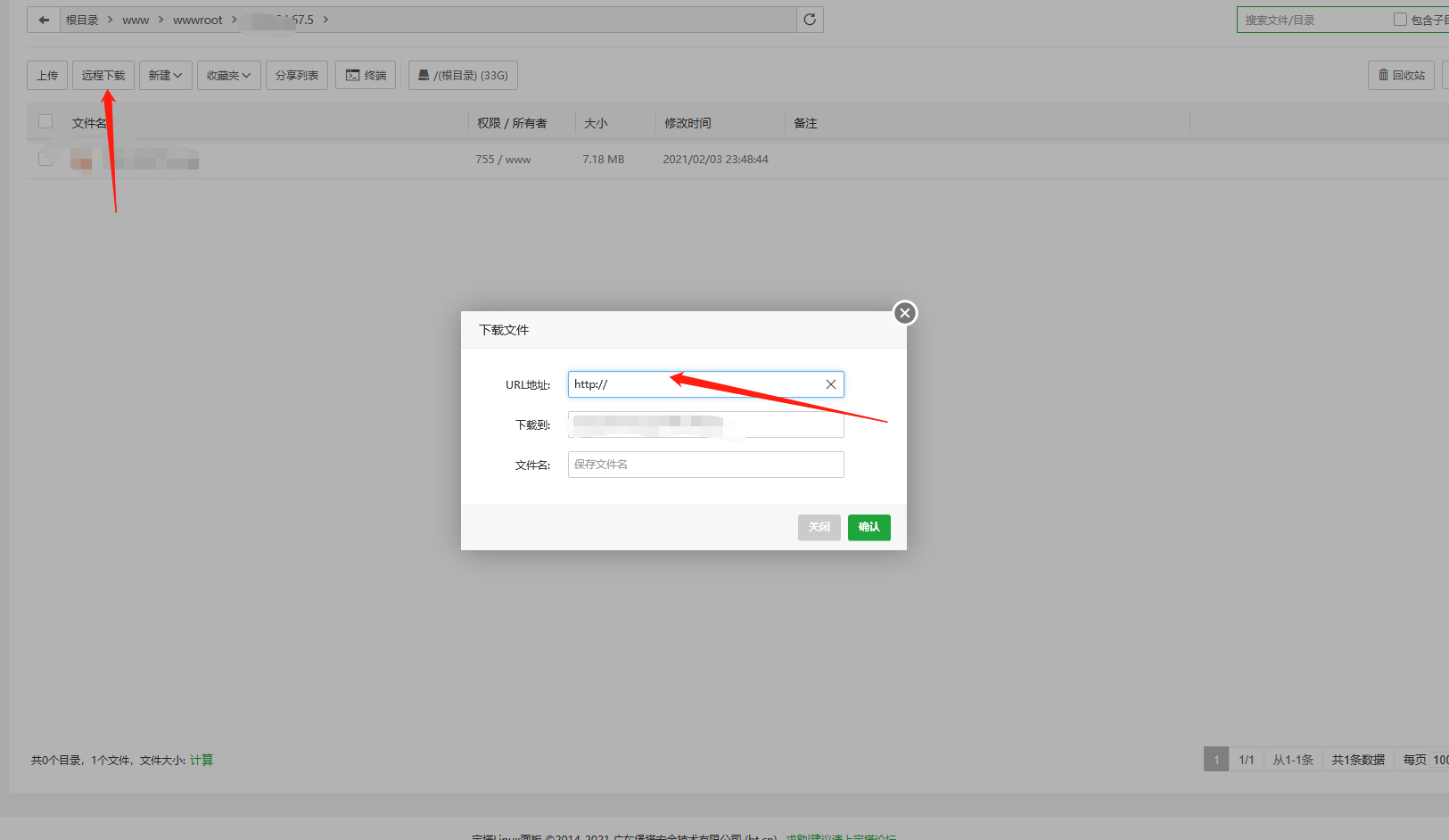Clear the URL address field with the X icon
Viewport: 1449px width, 840px height.
(x=830, y=384)
